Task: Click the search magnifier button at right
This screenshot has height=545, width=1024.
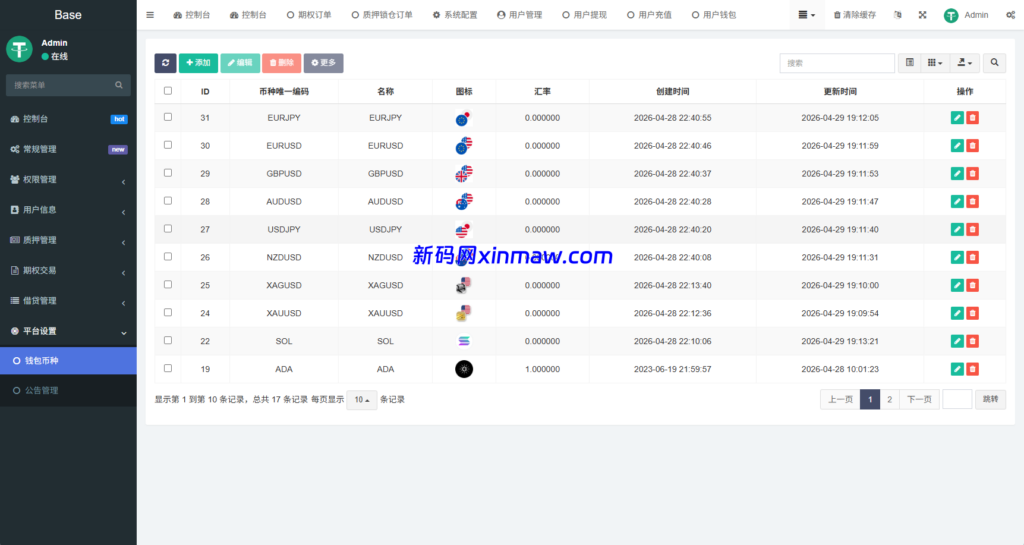Action: pos(995,63)
